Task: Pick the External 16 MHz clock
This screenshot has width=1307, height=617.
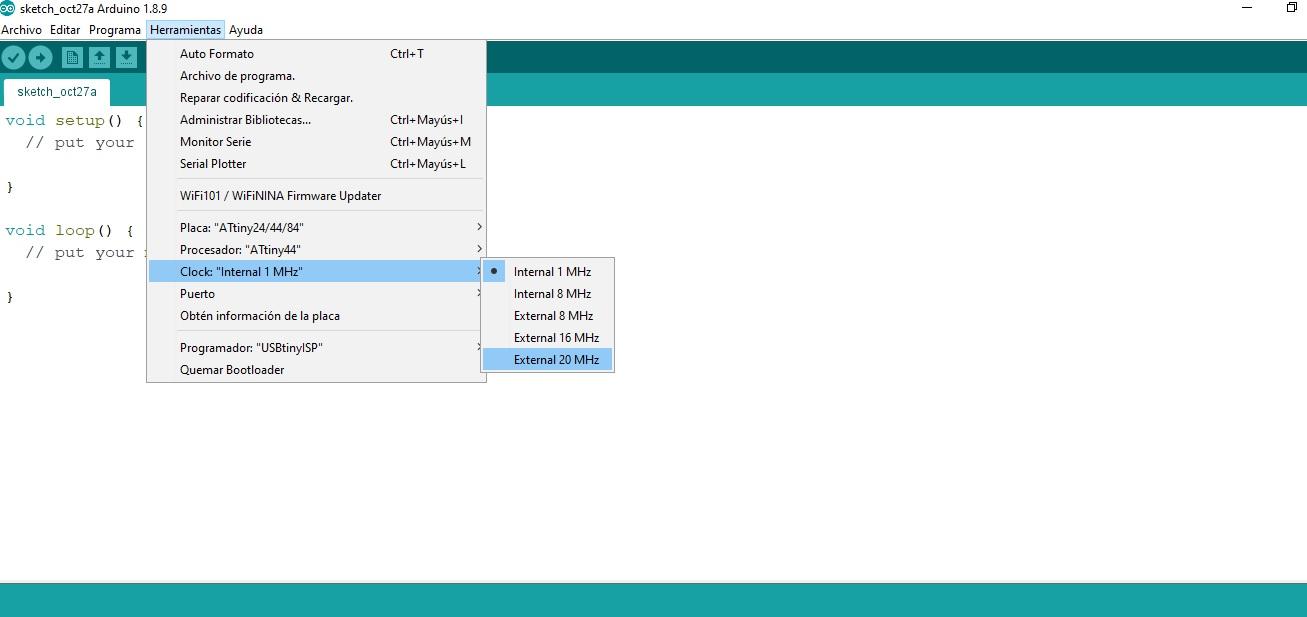Action: click(x=556, y=338)
